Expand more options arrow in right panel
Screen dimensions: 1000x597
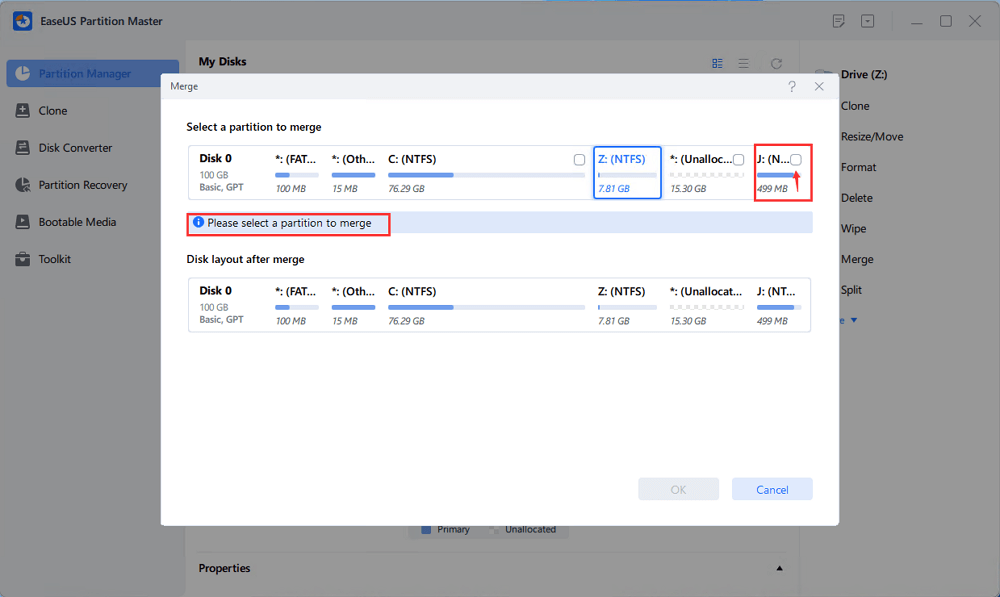853,320
